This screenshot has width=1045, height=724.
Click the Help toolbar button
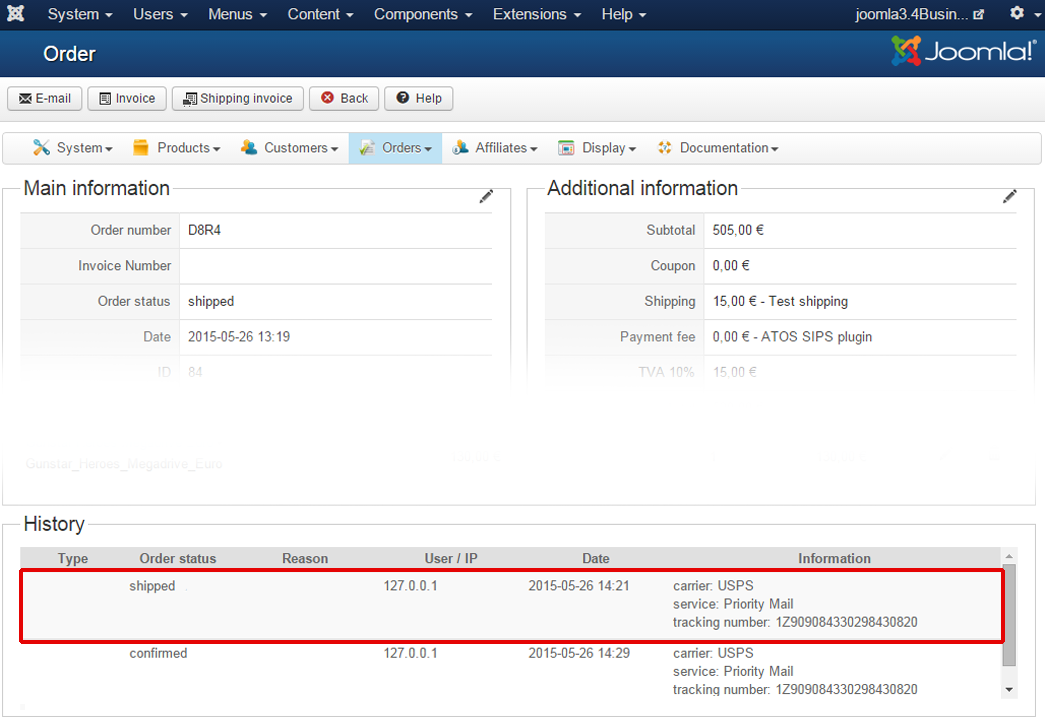coord(419,99)
